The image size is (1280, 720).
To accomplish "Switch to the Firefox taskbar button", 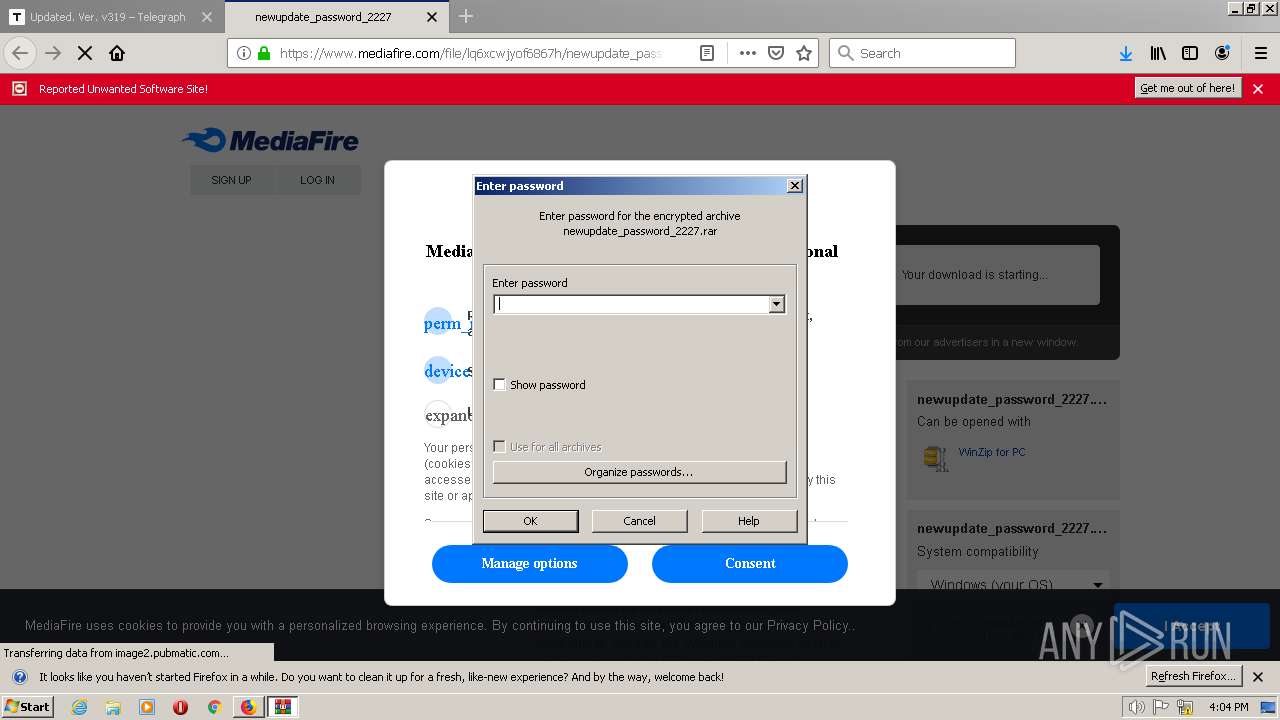I will (x=248, y=707).
